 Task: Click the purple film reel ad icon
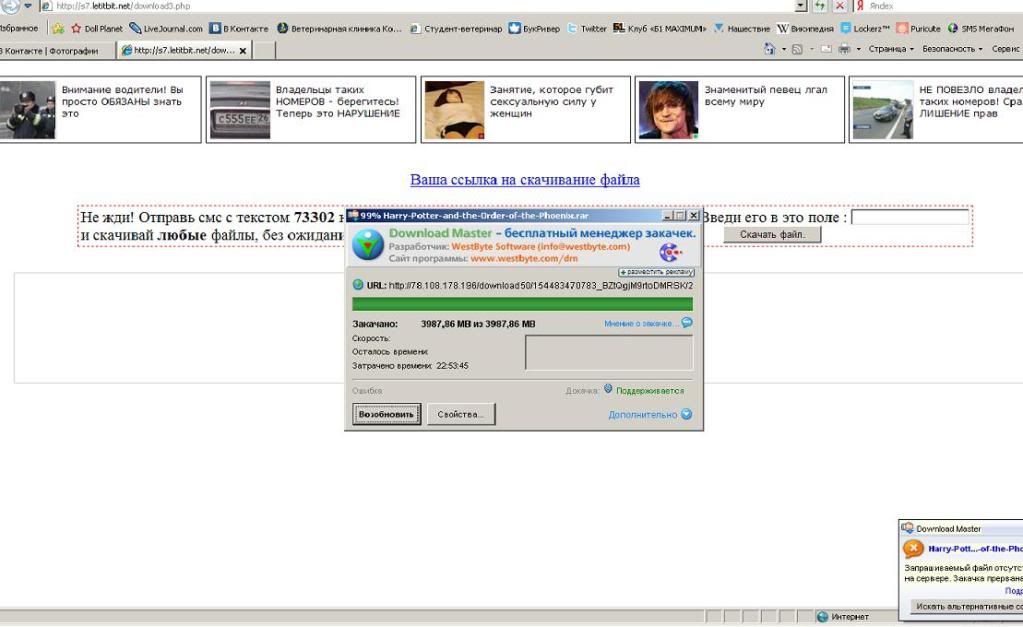(670, 252)
